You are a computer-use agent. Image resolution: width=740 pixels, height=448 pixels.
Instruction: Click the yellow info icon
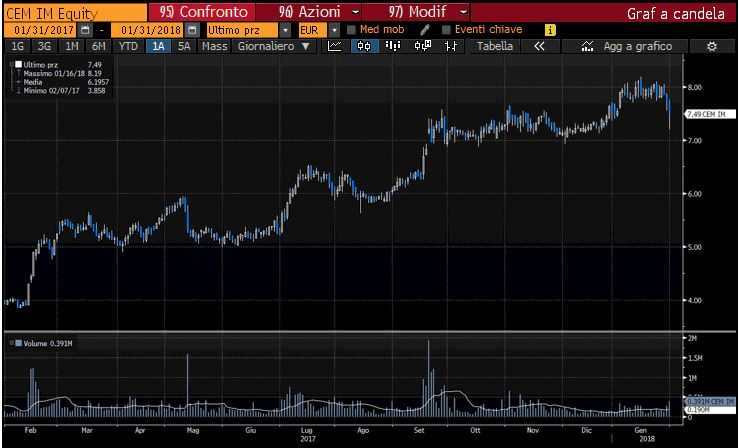550,30
